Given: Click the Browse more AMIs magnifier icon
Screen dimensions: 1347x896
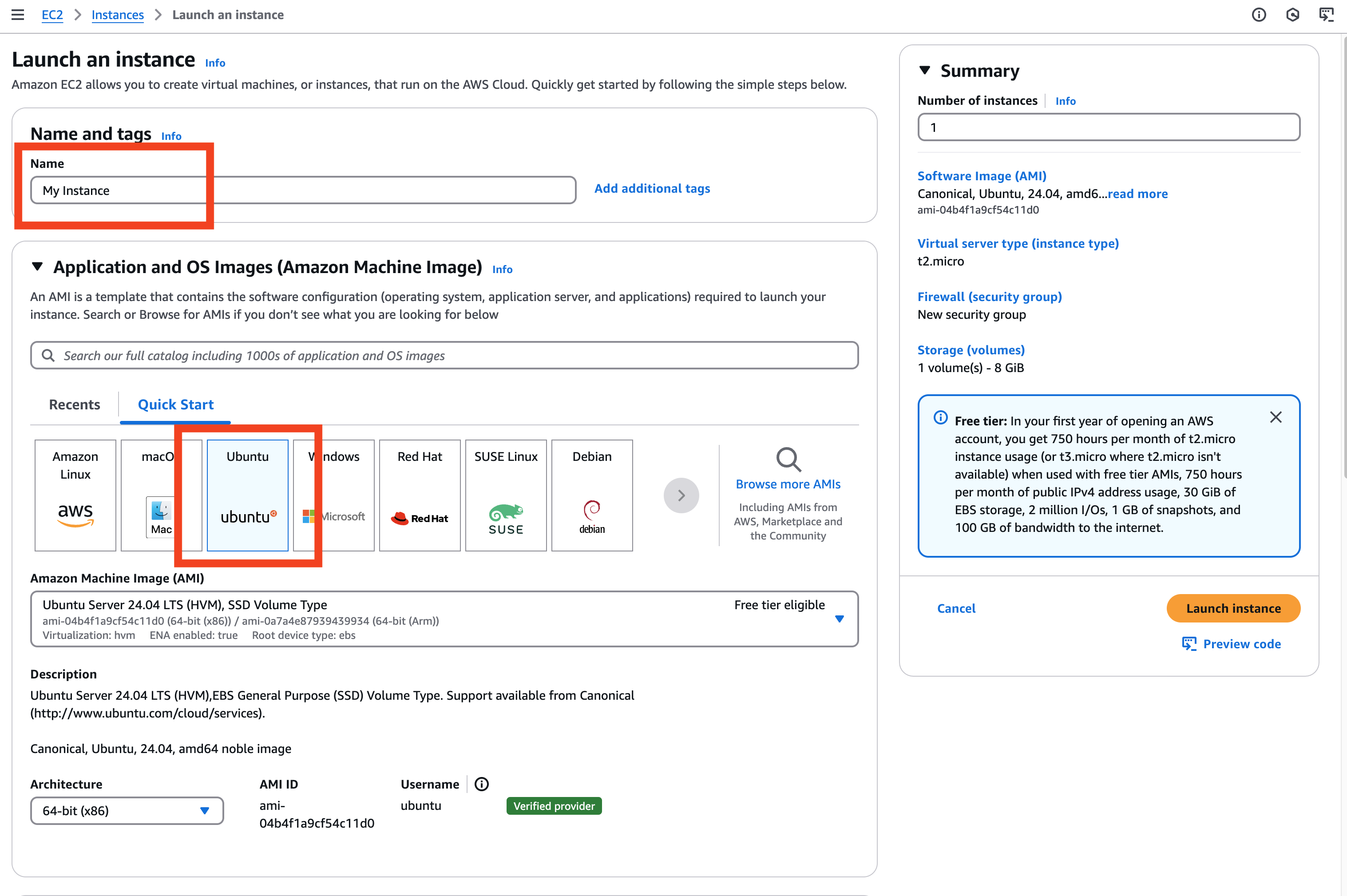Looking at the screenshot, I should pyautogui.click(x=788, y=459).
